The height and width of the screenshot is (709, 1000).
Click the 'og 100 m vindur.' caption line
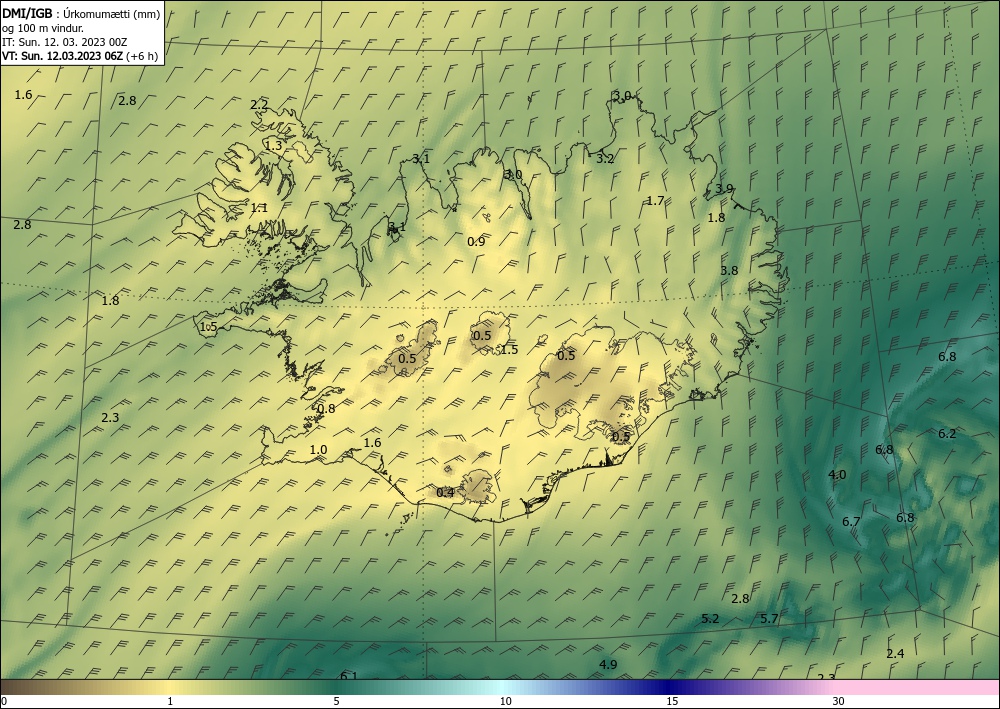tap(43, 28)
